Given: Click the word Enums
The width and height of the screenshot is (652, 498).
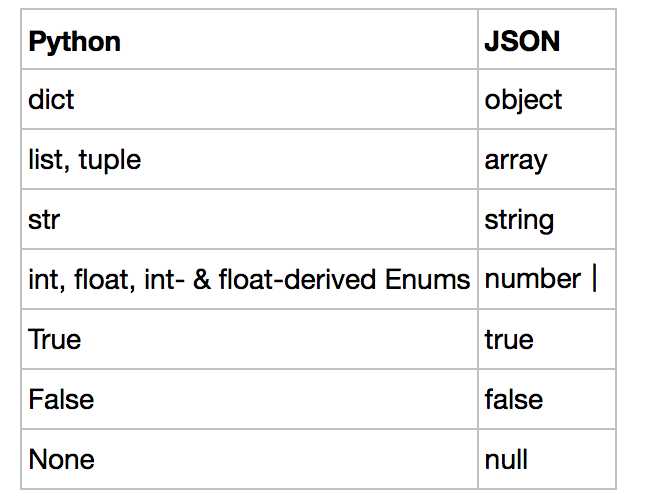Looking at the screenshot, I should [427, 279].
